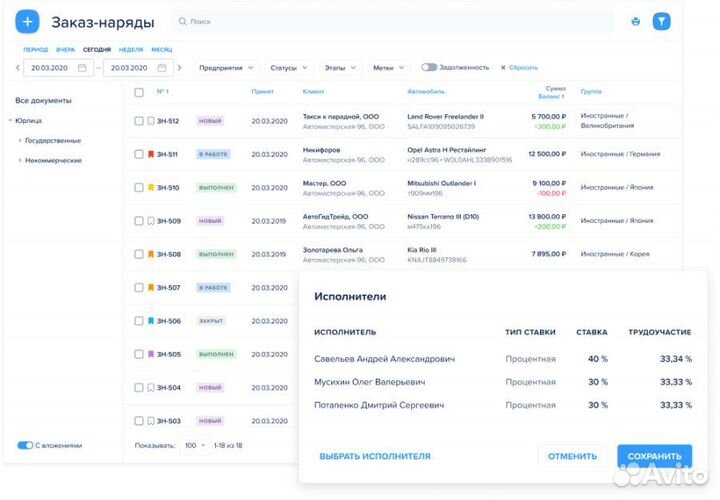Click ВЫБРАТЬ ИСПОЛНИТЕЛЯ link
The height and width of the screenshot is (500, 720).
375,456
